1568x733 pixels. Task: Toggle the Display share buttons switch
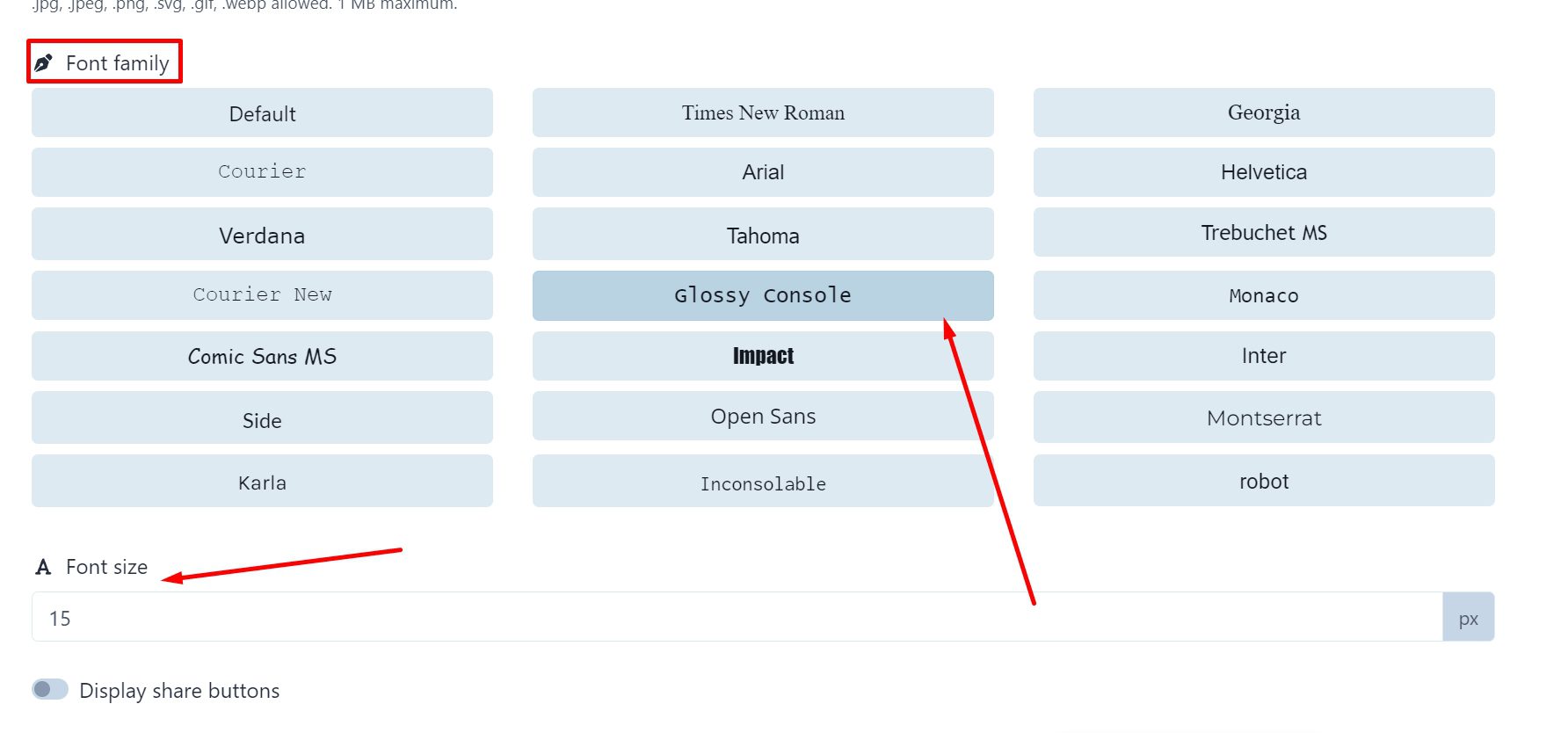(x=50, y=690)
